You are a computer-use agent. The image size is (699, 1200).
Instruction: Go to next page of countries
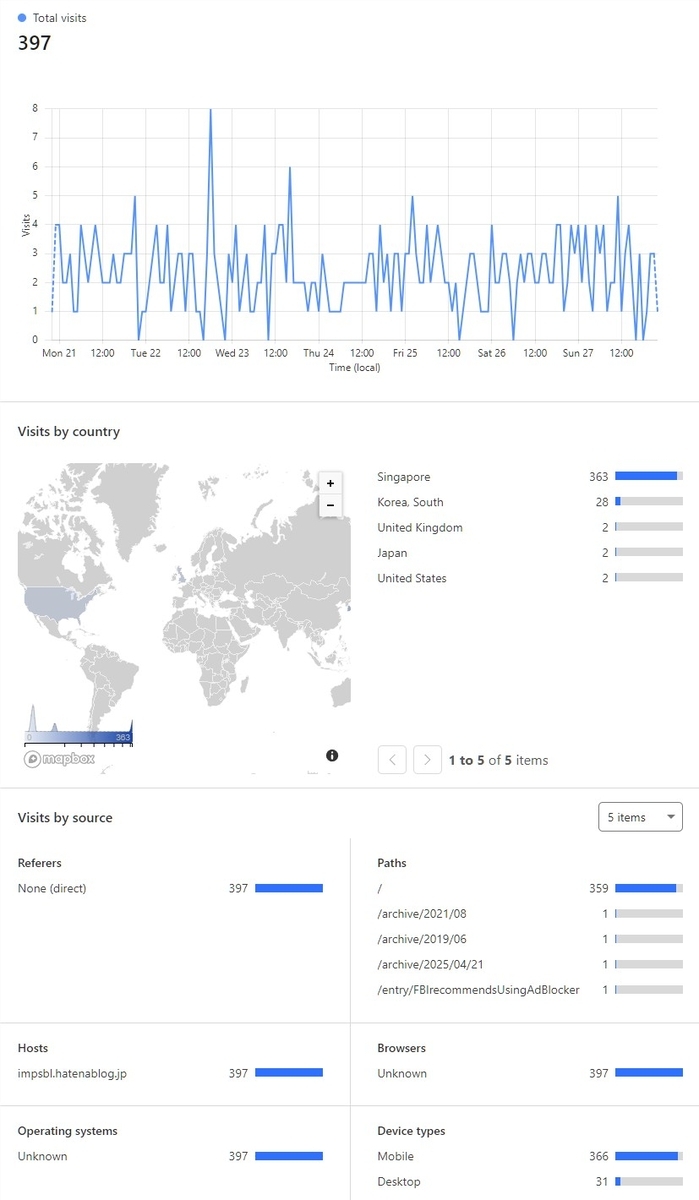click(x=427, y=760)
